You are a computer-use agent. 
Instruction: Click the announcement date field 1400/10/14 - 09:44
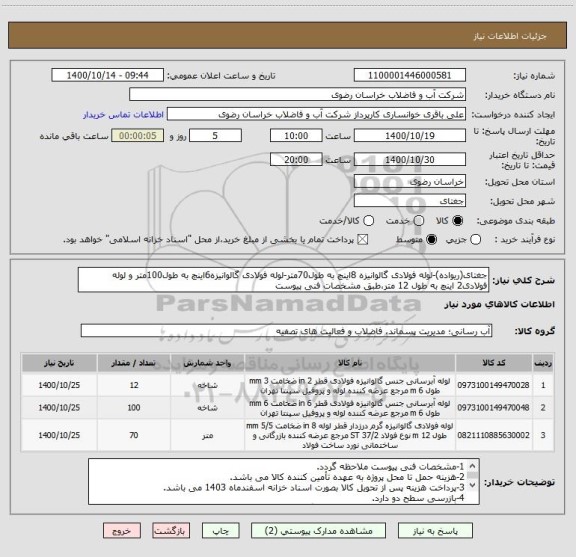click(108, 75)
